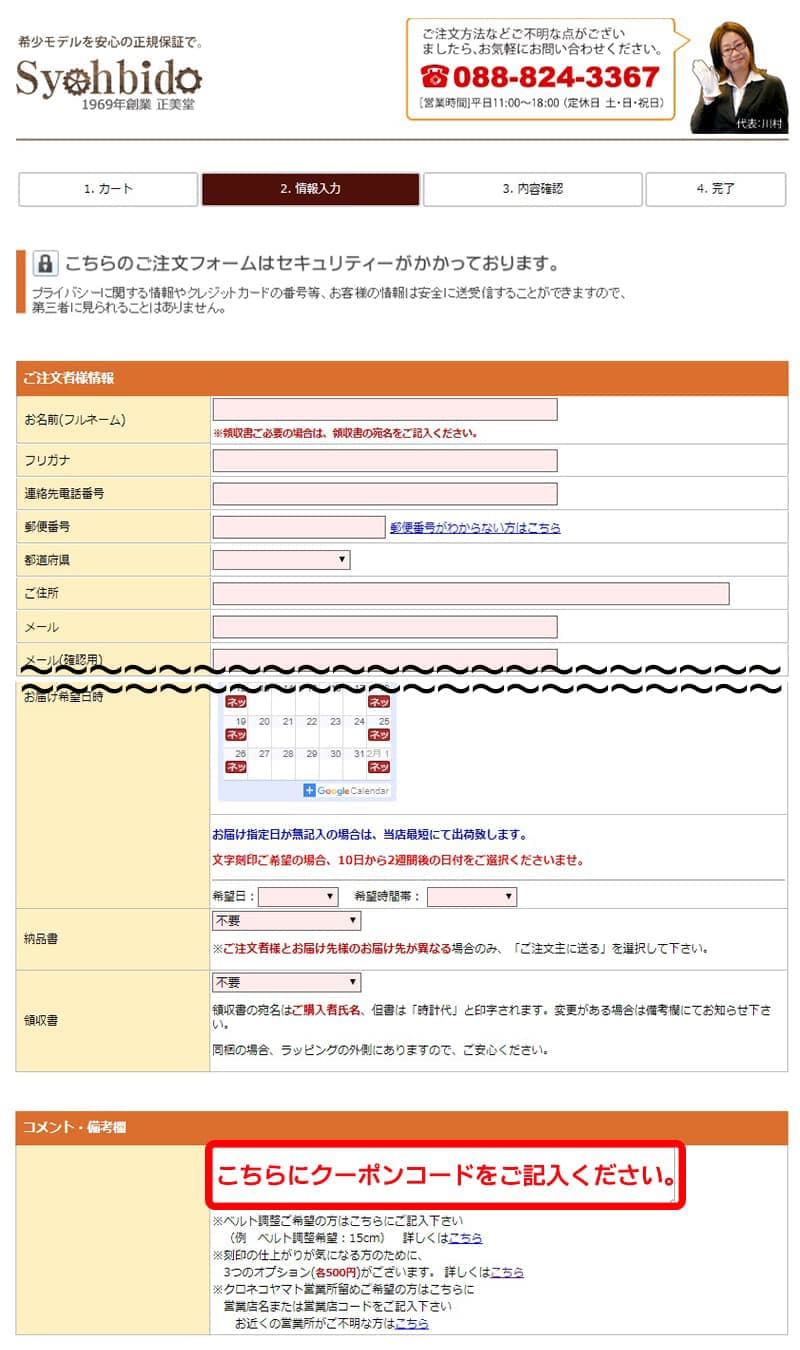The image size is (800, 1350).
Task: Open the 希望日 dropdown
Action: pos(299,897)
